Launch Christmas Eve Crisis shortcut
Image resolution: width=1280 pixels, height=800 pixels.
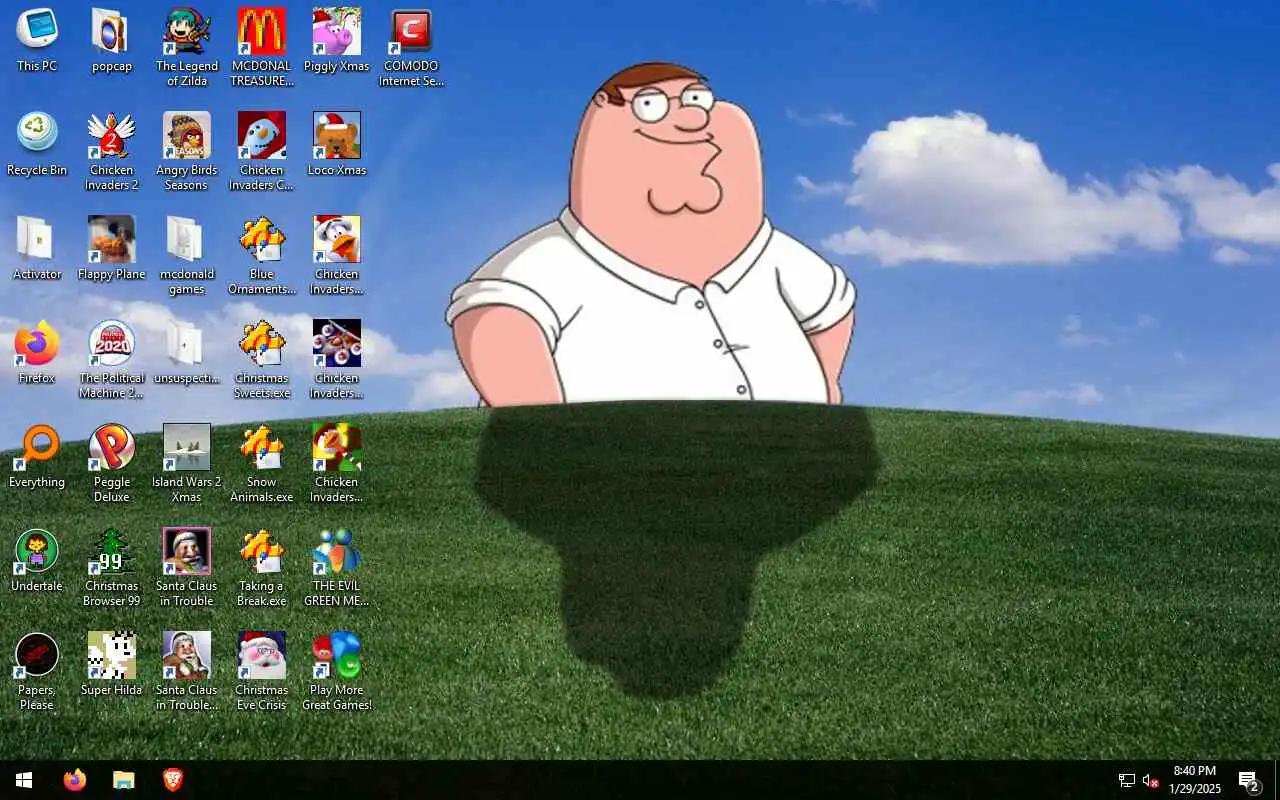tap(262, 671)
